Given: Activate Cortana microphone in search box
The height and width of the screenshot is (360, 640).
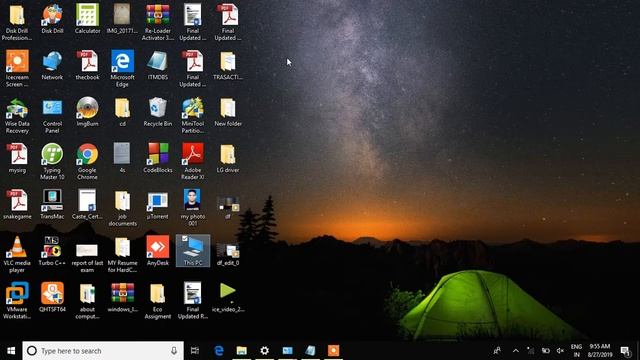Looking at the screenshot, I should pyautogui.click(x=174, y=351).
